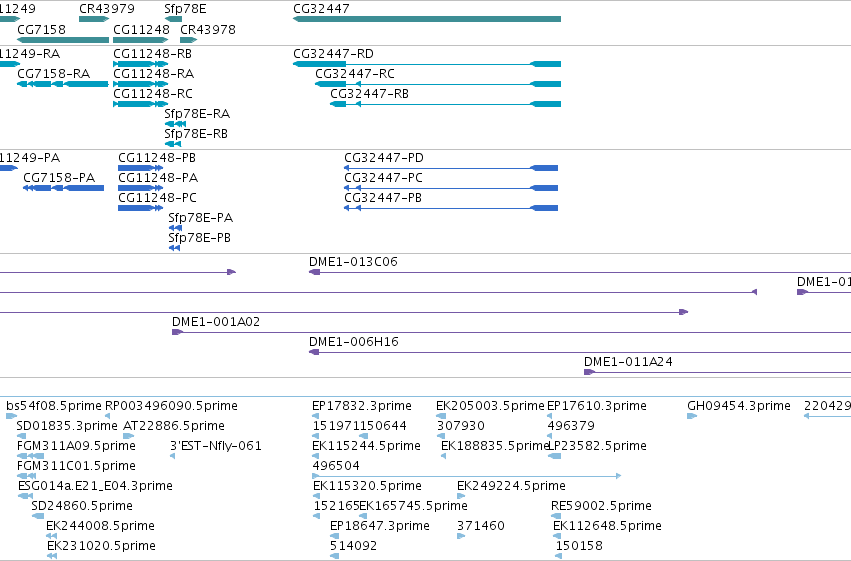Select the DME1-006H16 clone label
The image size is (851, 561).
354,342
